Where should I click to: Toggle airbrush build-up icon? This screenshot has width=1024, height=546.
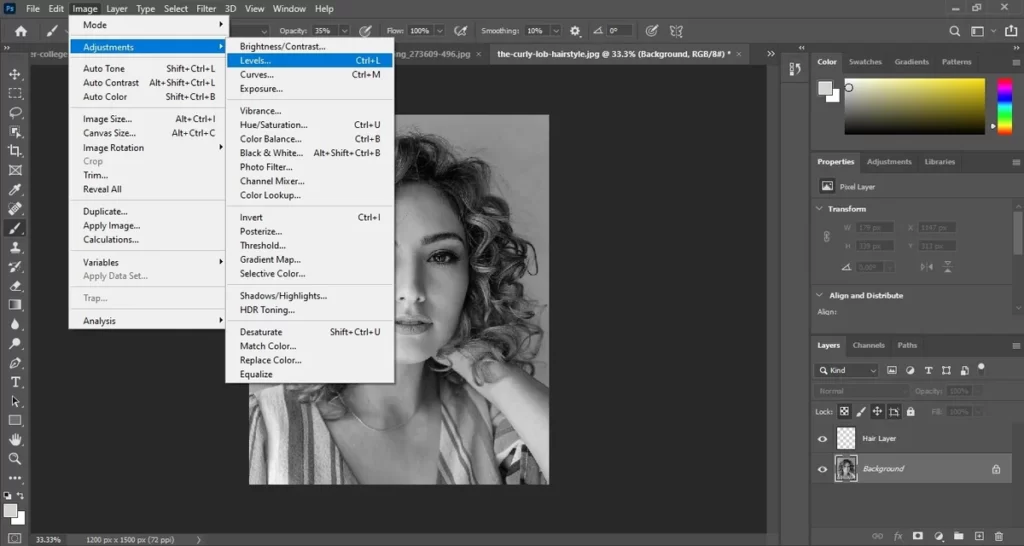pyautogui.click(x=460, y=31)
